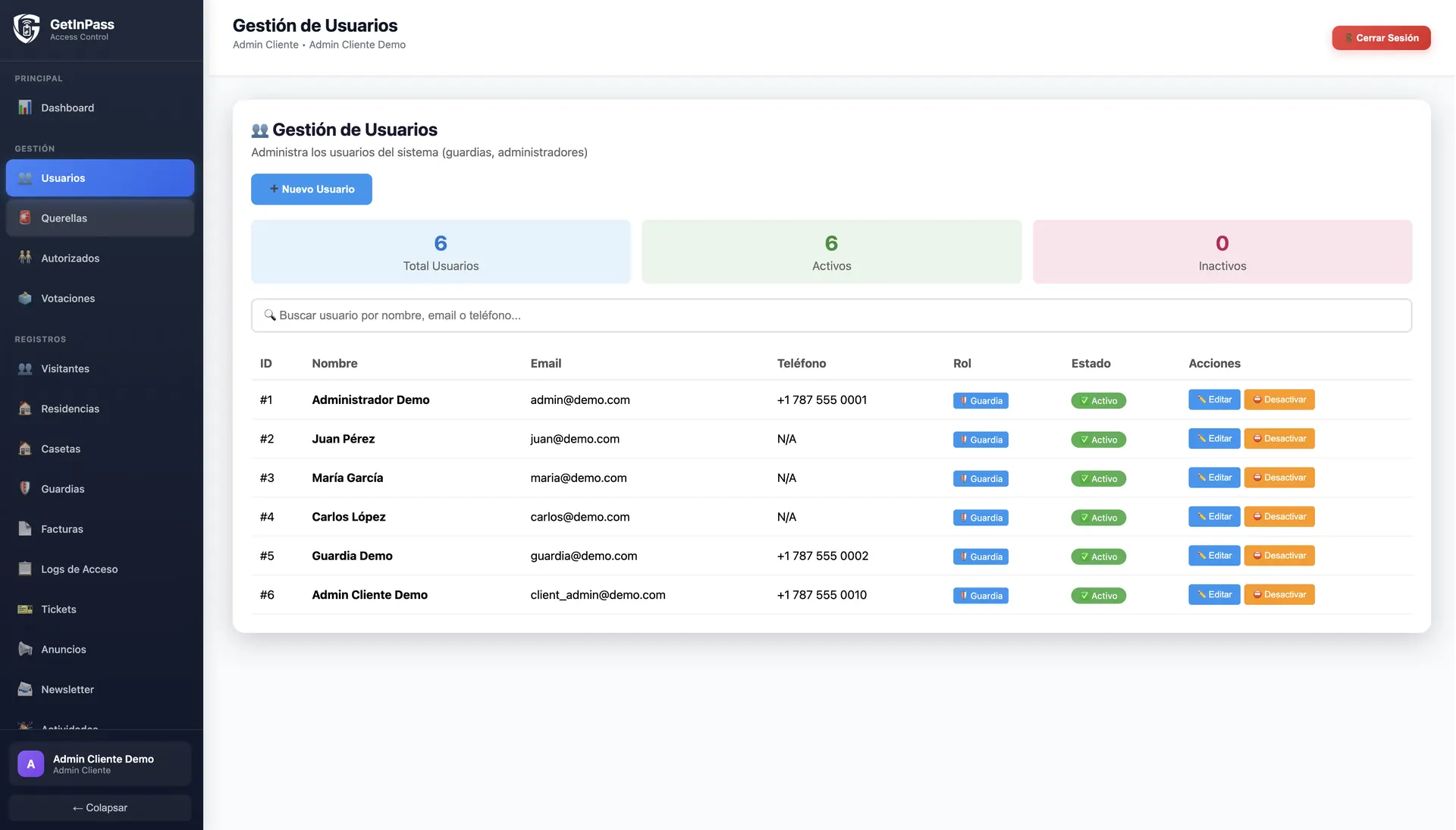Select the Logs de Acceso icon
This screenshot has width=1456, height=830.
tap(25, 569)
